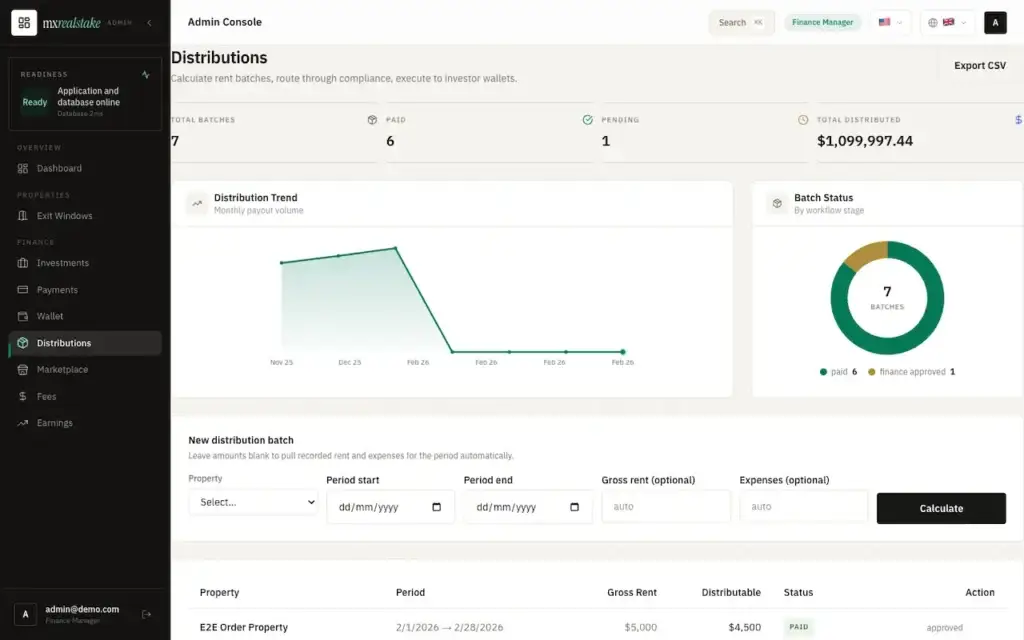Click the PAID status badge
The width and height of the screenshot is (1024, 640).
[x=799, y=627]
